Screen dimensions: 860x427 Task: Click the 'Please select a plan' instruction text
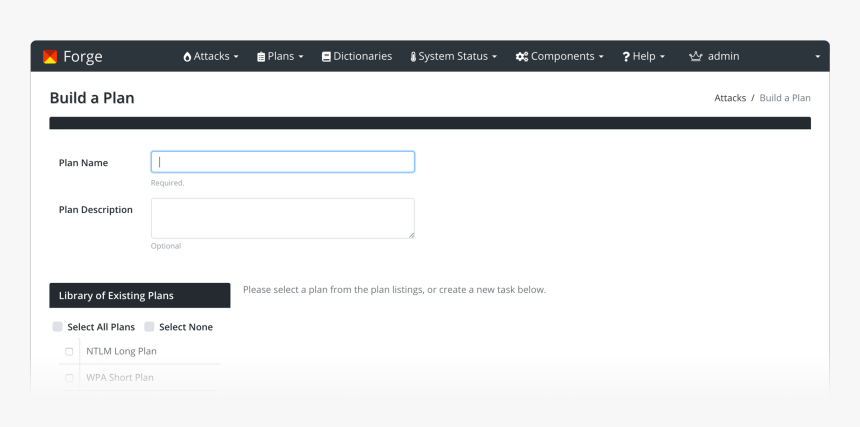point(394,289)
